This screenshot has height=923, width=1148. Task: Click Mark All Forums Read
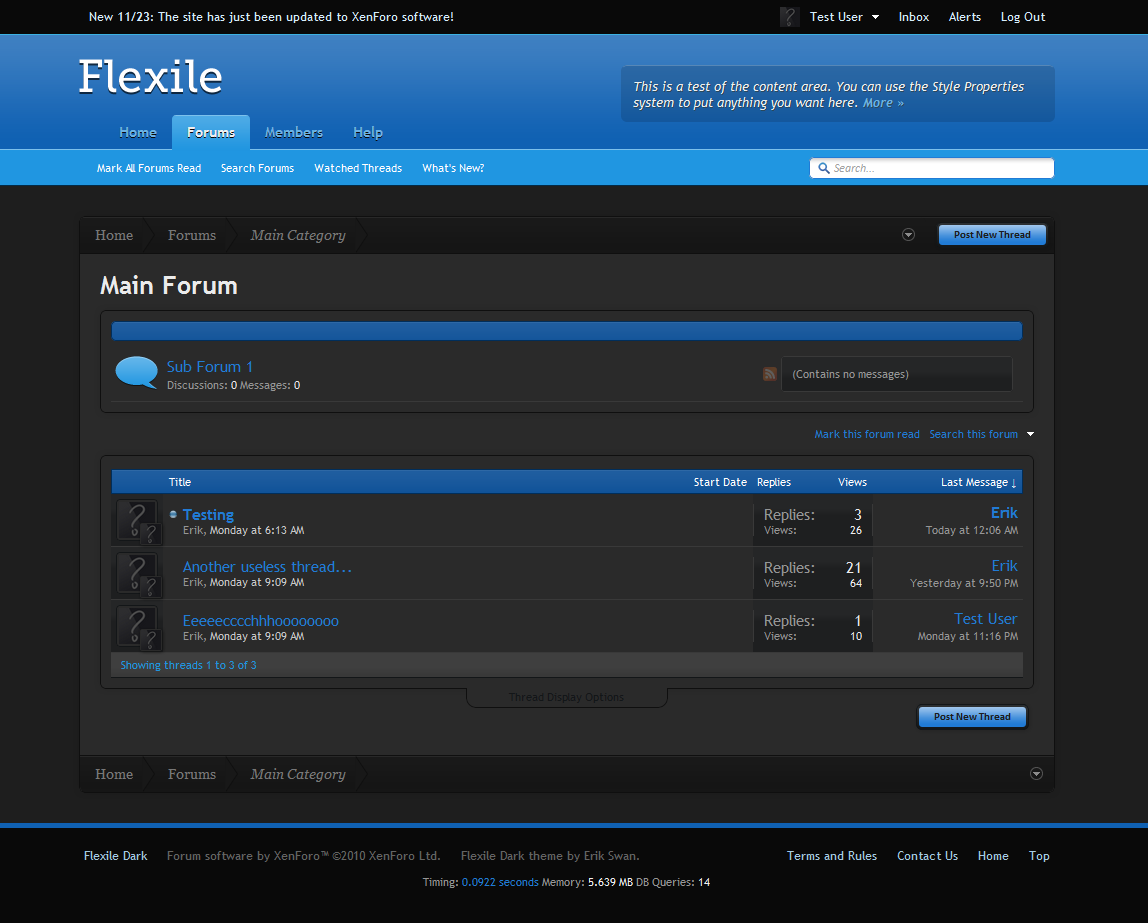coord(149,168)
